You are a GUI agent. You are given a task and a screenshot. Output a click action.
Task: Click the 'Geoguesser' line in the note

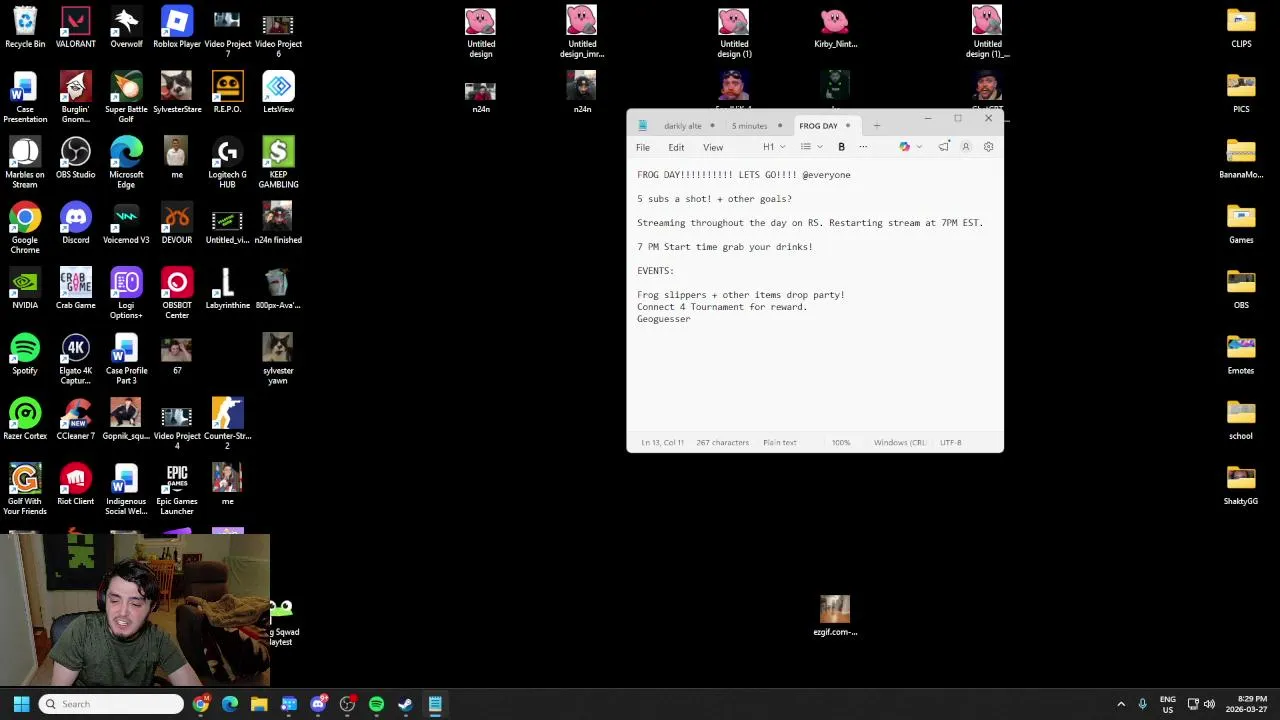pos(664,319)
